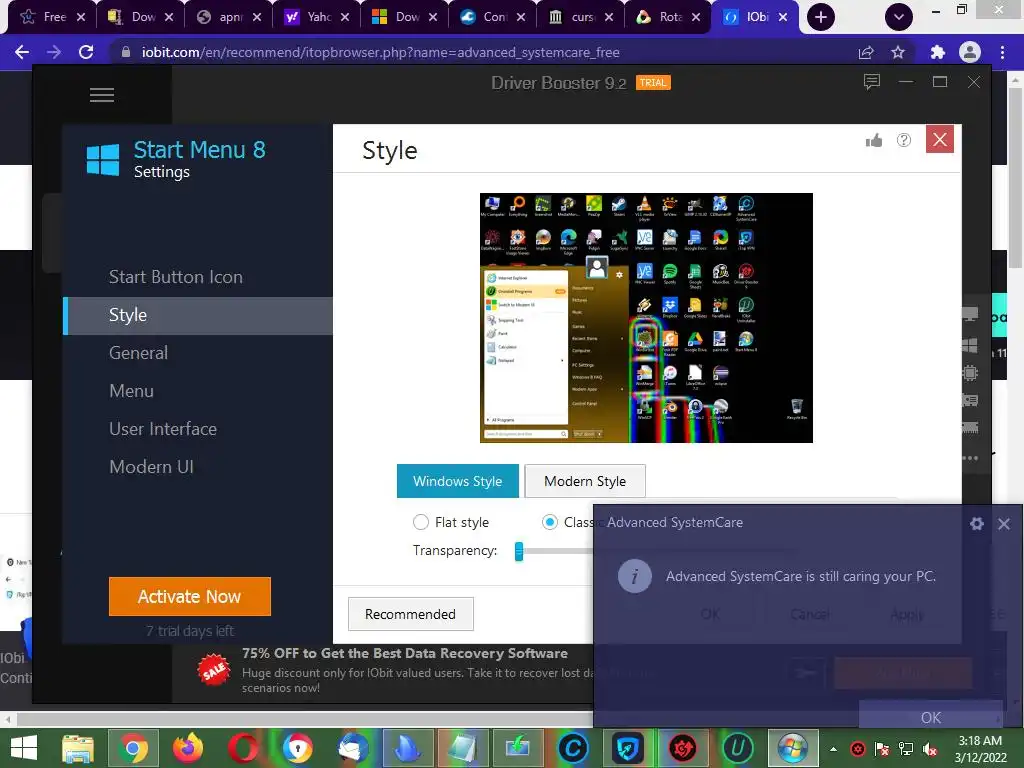Launch Firefox from the taskbar
The width and height of the screenshot is (1024, 768).
(188, 748)
